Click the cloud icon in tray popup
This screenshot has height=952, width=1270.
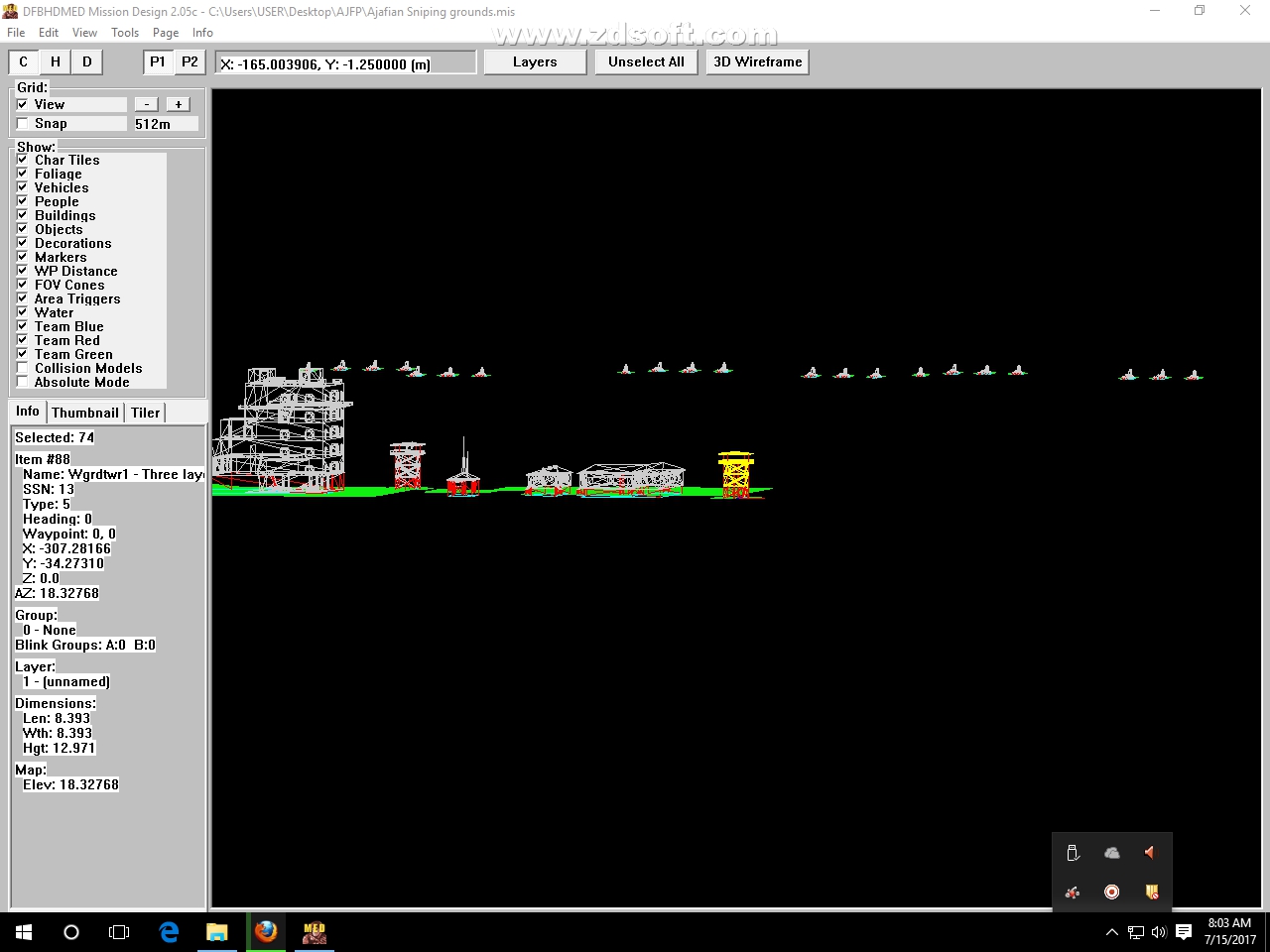tap(1112, 853)
